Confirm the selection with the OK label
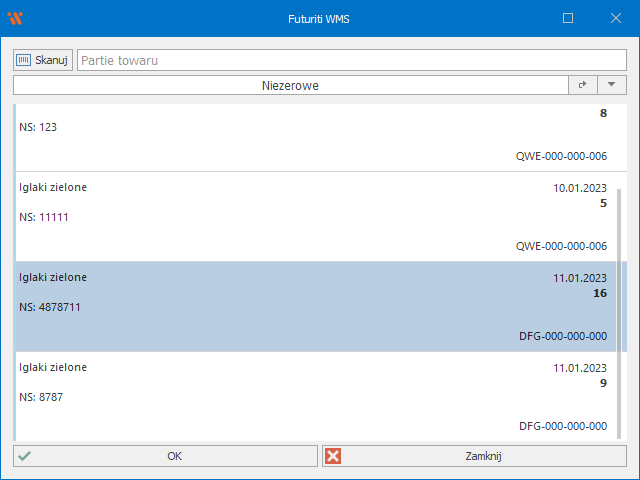Screen dimensions: 640x480 (x=175, y=456)
